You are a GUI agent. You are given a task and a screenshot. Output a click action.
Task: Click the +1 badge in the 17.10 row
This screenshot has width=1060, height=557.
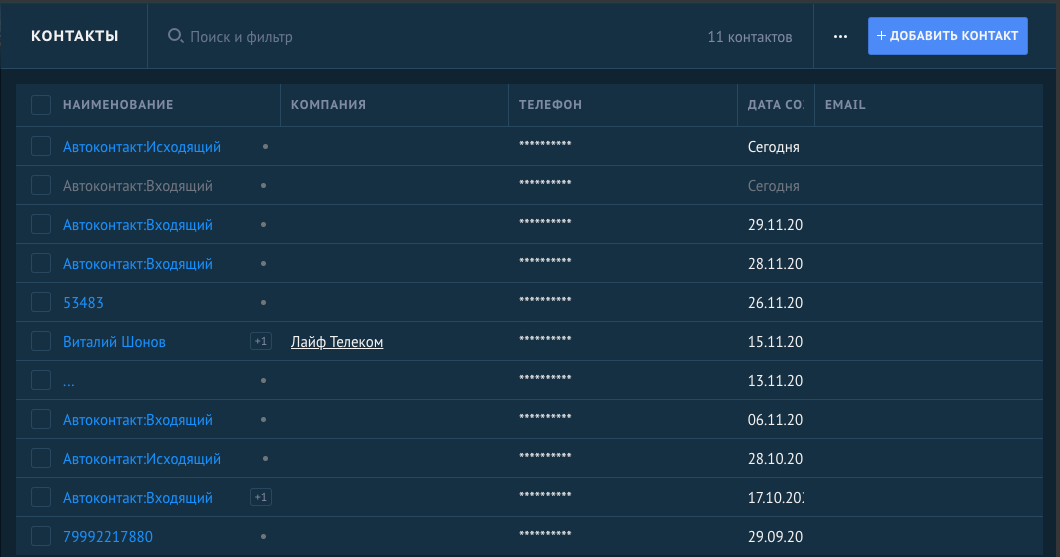(x=260, y=498)
